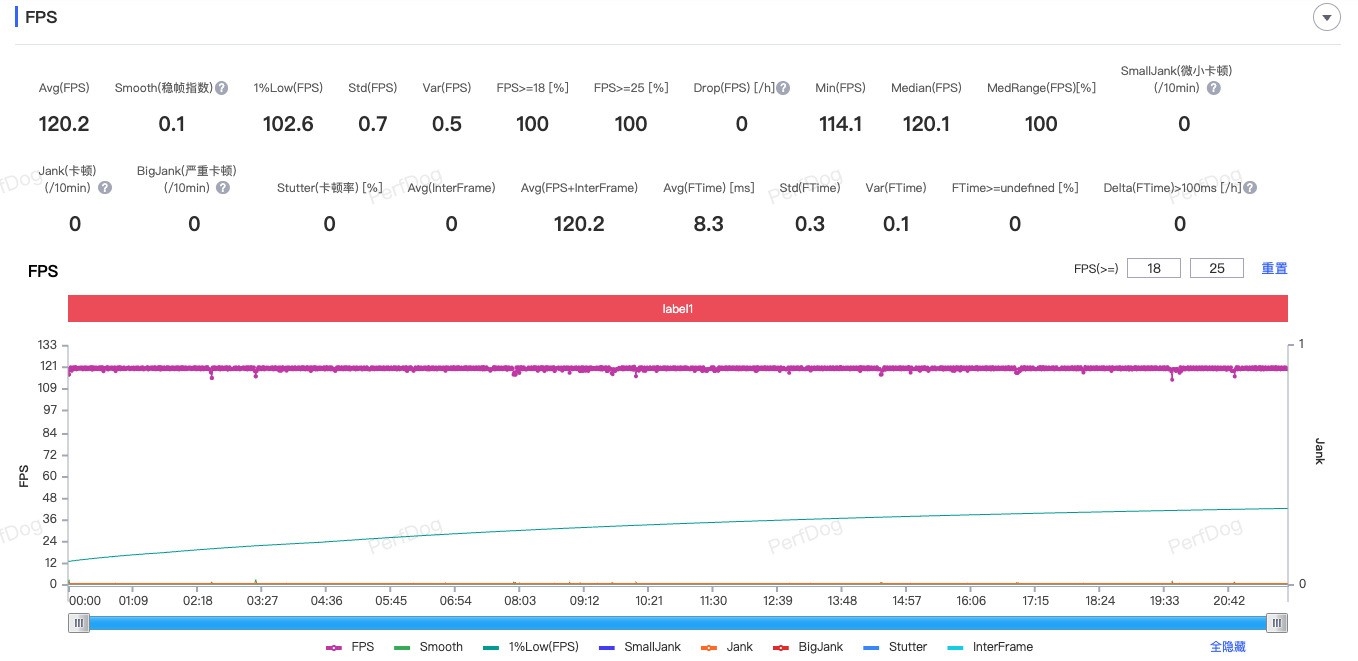Toggle Smooth series in chart legend
The height and width of the screenshot is (661, 1358).
pos(429,647)
